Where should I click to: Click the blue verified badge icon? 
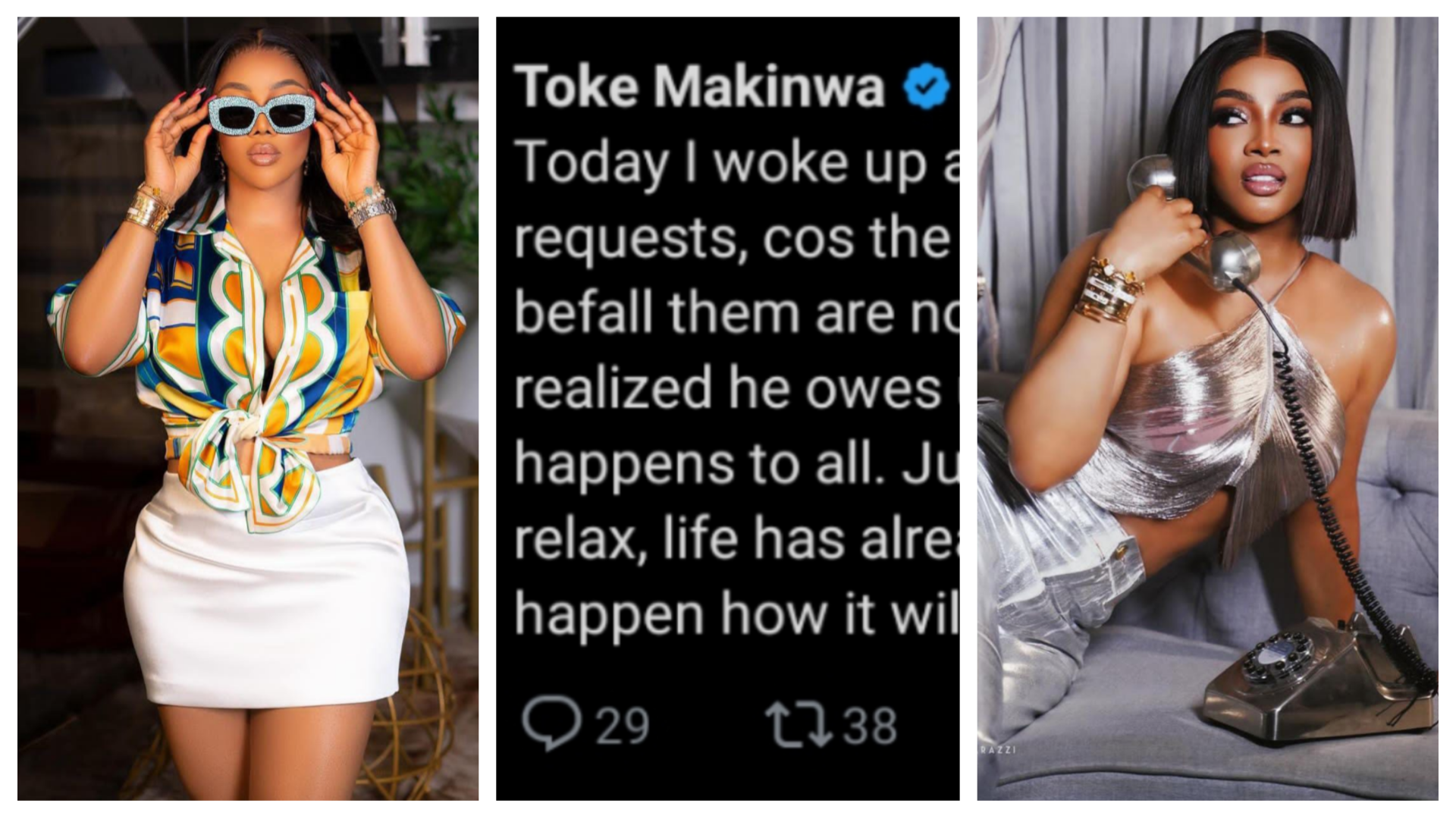click(x=926, y=86)
